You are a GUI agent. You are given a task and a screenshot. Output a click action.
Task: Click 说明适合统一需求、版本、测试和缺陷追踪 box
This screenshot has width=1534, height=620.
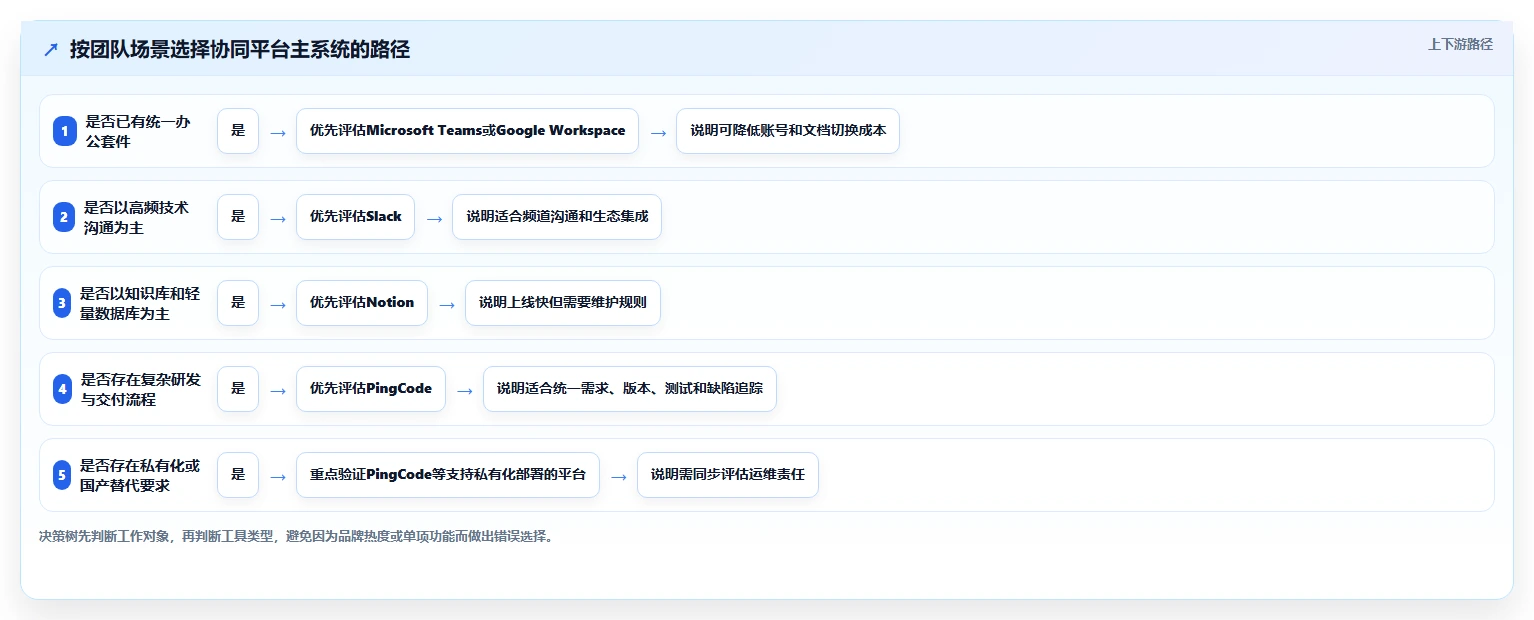click(630, 389)
